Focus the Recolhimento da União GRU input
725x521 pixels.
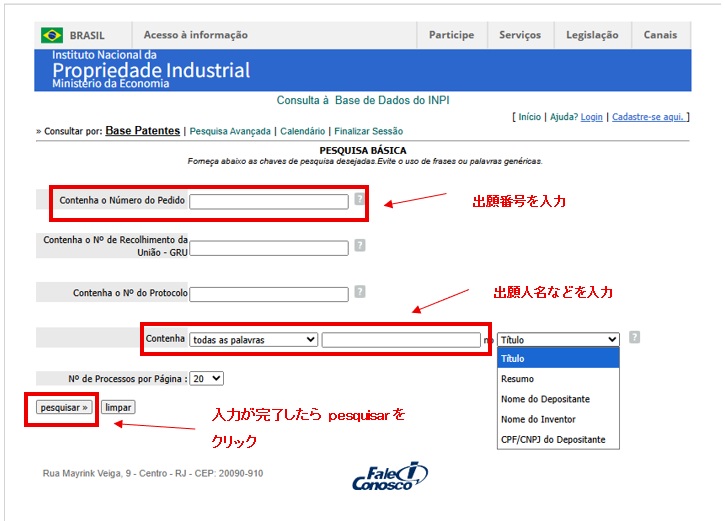coord(269,248)
